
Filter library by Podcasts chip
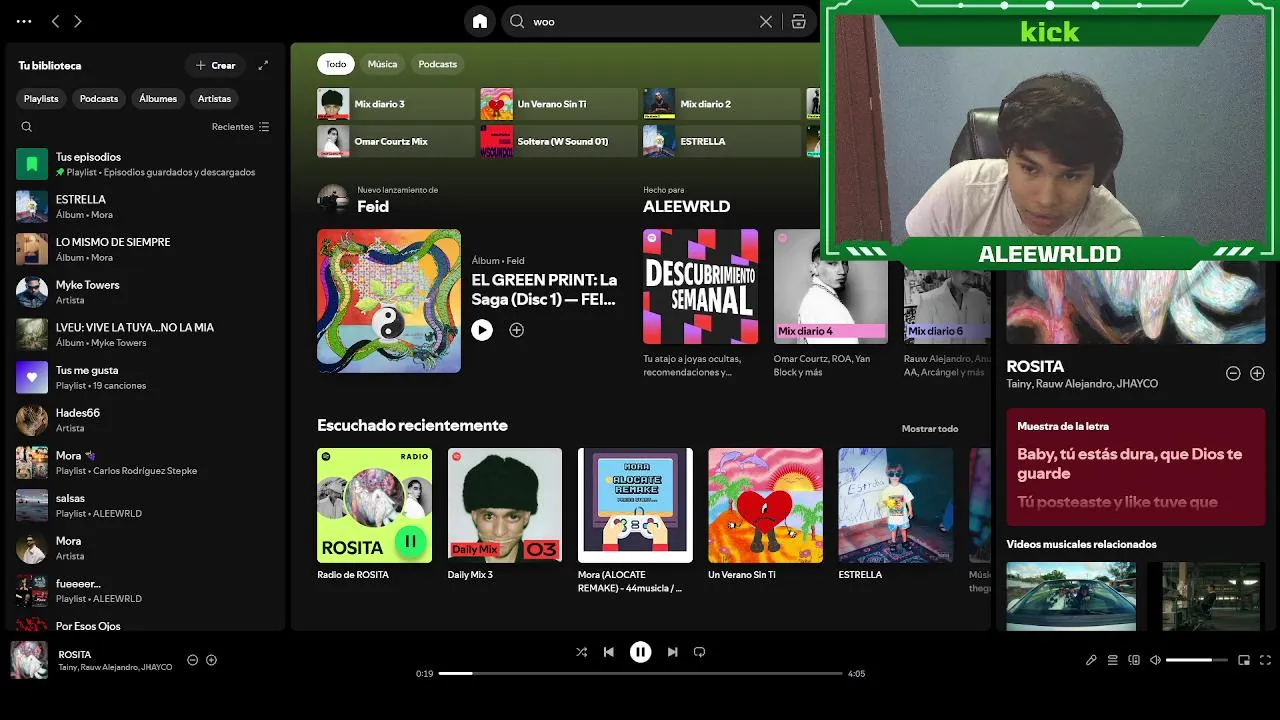(99, 98)
